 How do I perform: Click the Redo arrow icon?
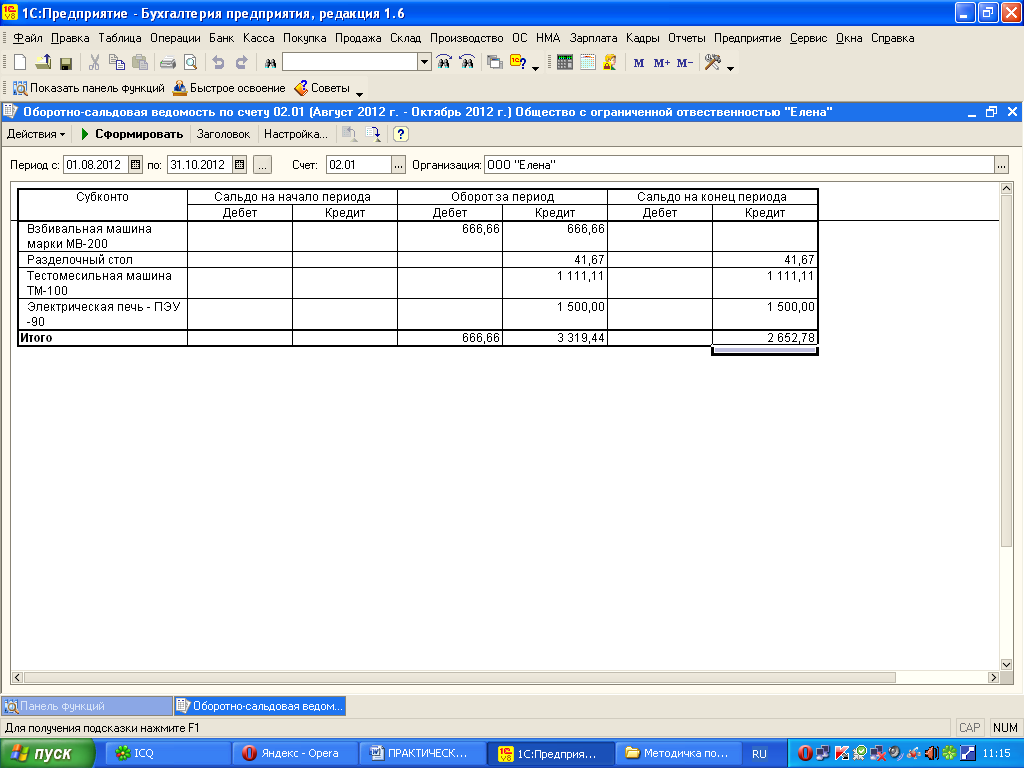point(242,63)
